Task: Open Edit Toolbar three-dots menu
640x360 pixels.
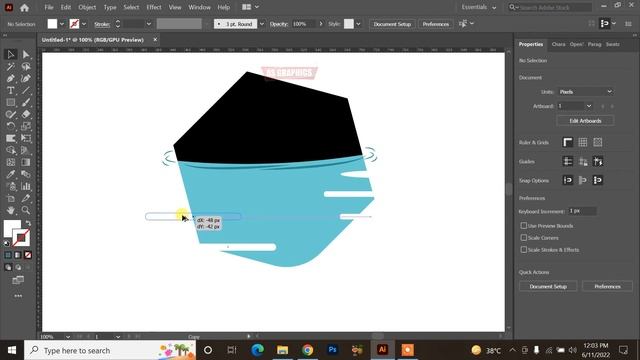Action: click(18, 296)
